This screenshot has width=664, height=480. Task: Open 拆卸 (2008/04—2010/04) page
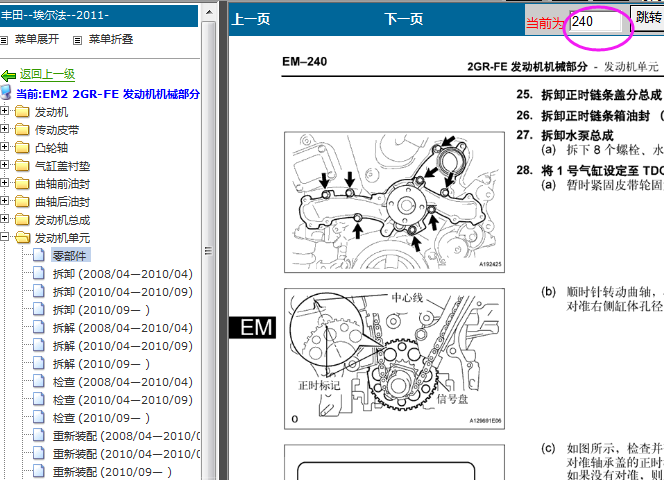pos(123,274)
